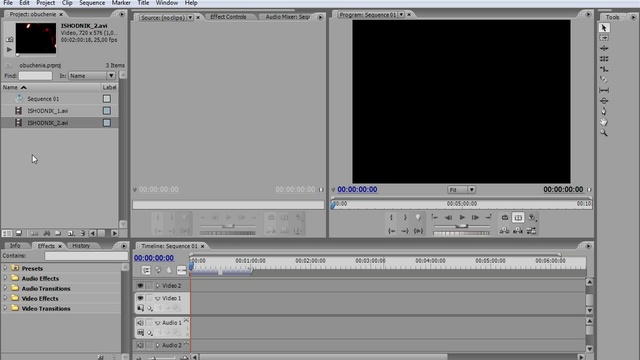Toggle Video 1 track visibility eye
Viewport: 640px width, 360px height.
click(x=140, y=298)
